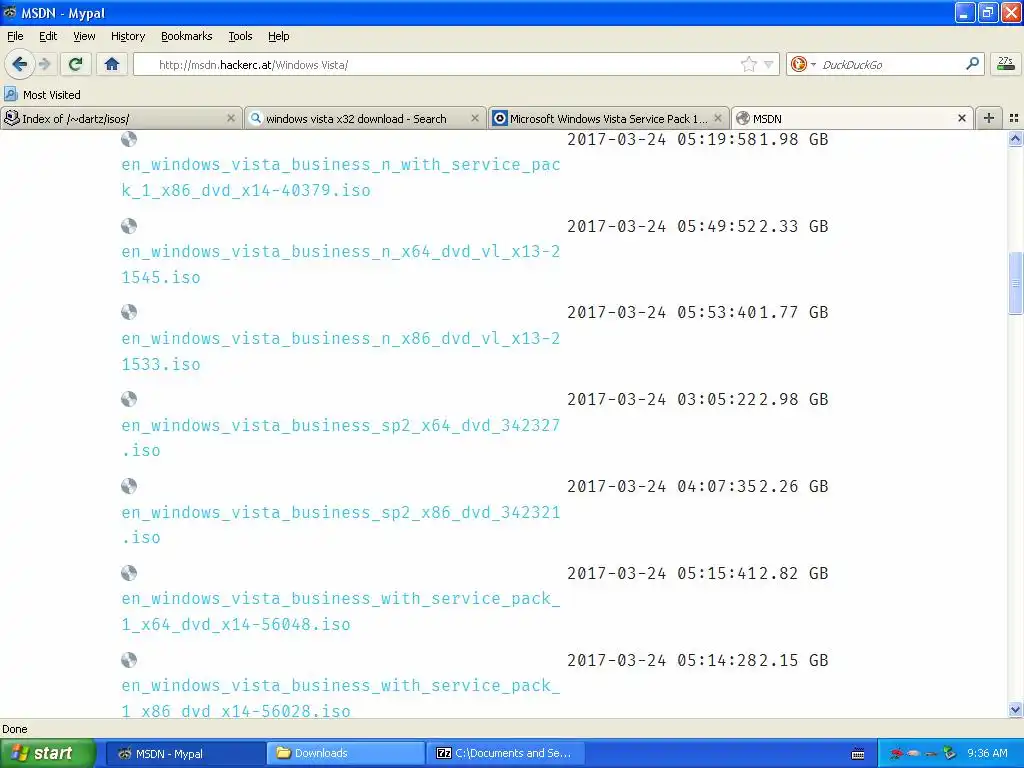
Task: Close the Microsoft Windows Vista Service Pack tab
Action: coord(718,118)
